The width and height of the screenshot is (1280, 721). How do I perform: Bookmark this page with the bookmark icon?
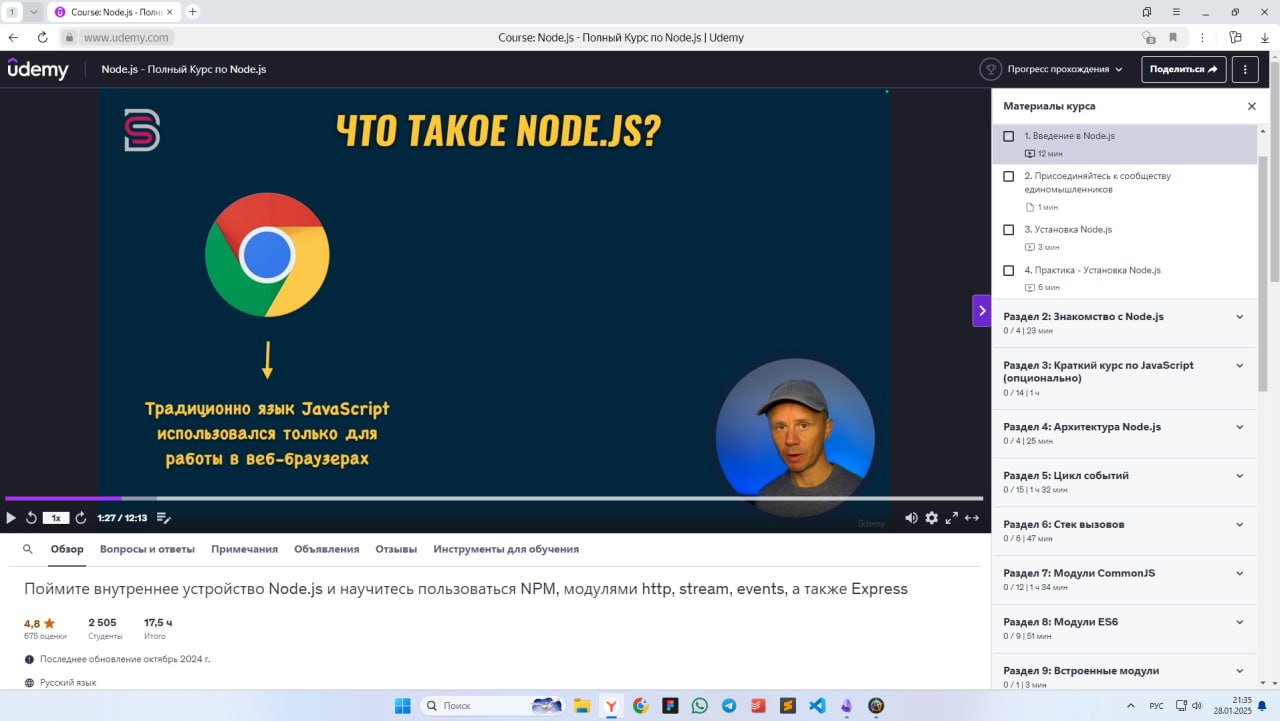click(1173, 37)
